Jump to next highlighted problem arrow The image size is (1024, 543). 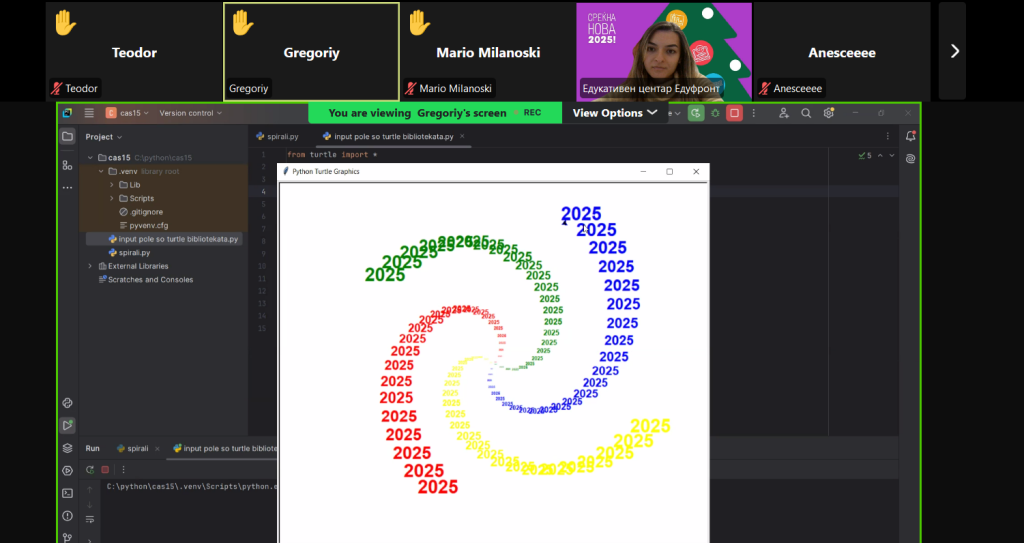tap(891, 156)
